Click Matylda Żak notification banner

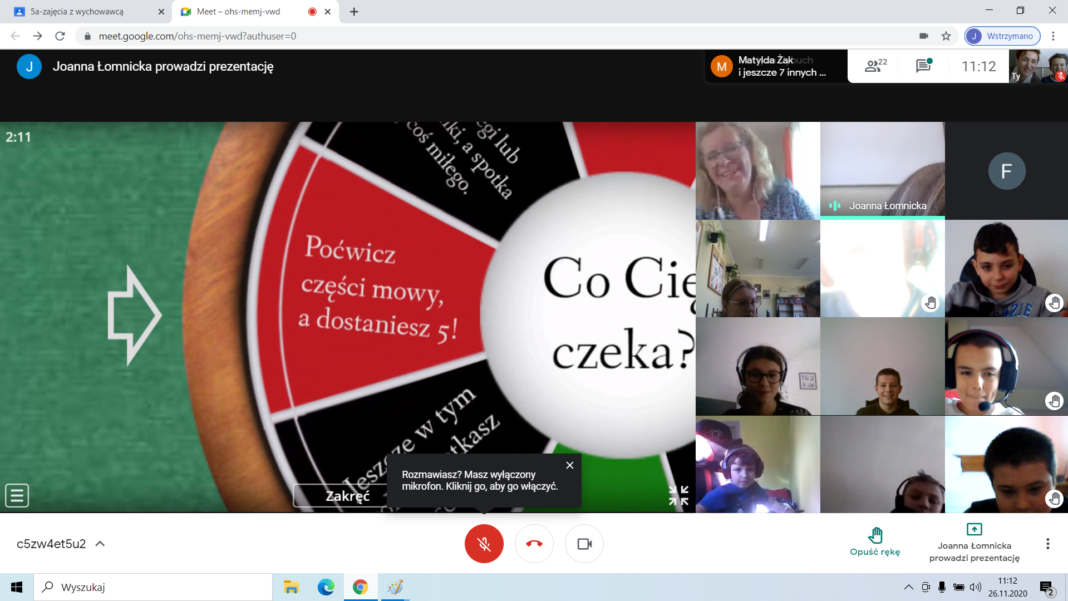click(x=776, y=66)
